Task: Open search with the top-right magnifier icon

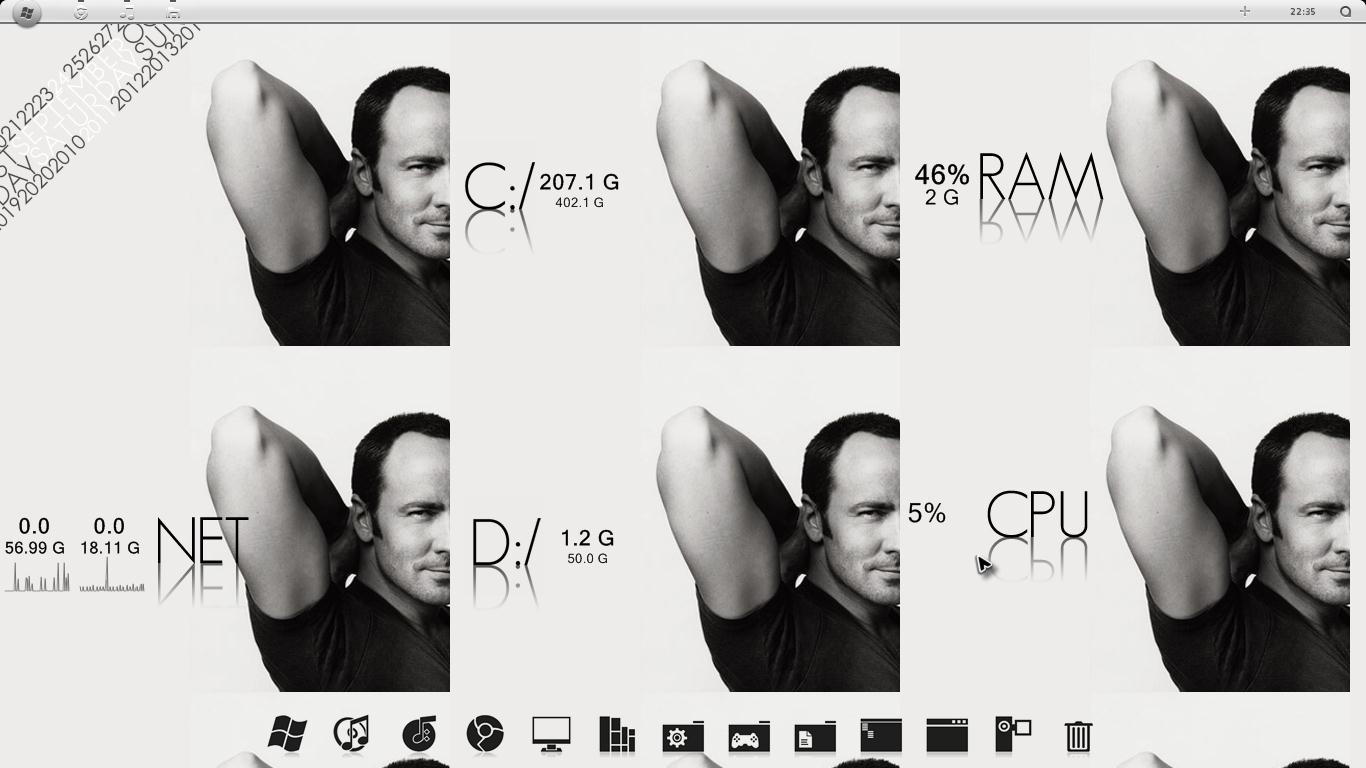Action: point(1345,12)
